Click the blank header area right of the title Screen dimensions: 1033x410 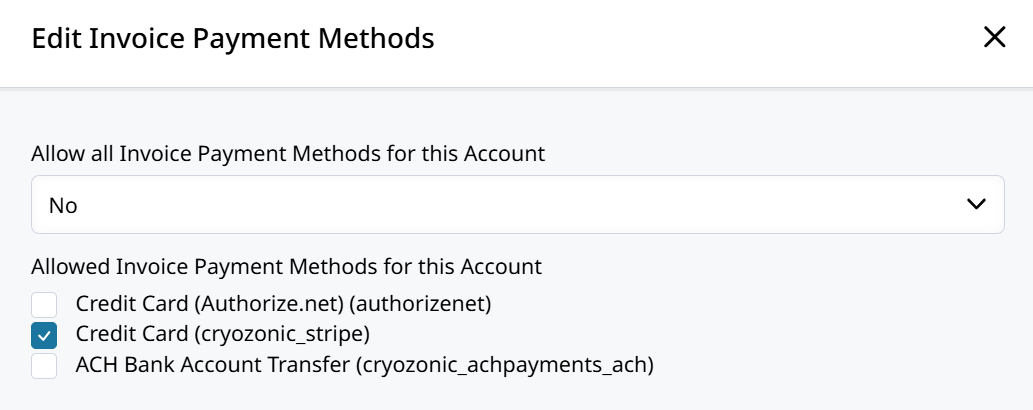click(700, 39)
